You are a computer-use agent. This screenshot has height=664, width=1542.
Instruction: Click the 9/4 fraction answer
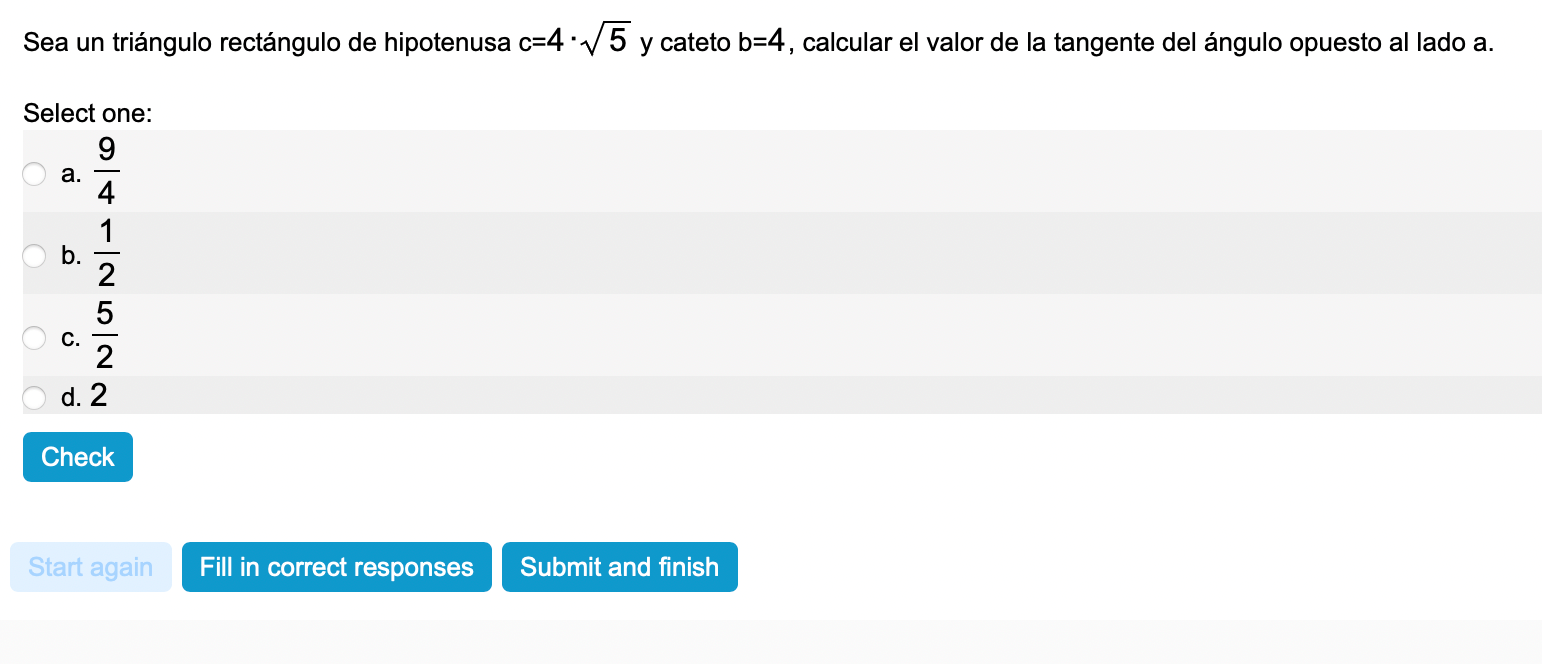click(106, 171)
